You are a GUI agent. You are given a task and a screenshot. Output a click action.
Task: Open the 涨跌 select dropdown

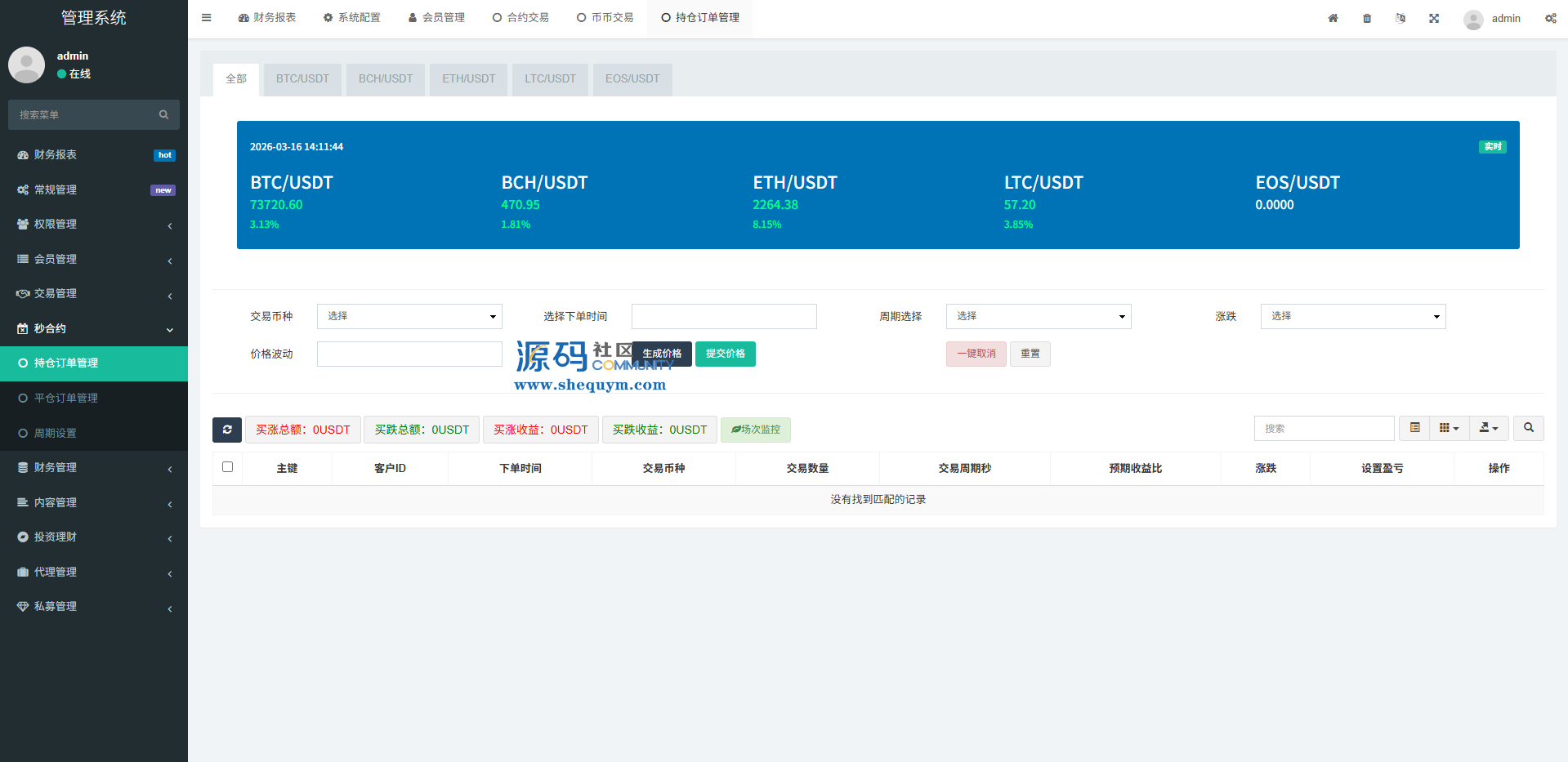(x=1352, y=316)
